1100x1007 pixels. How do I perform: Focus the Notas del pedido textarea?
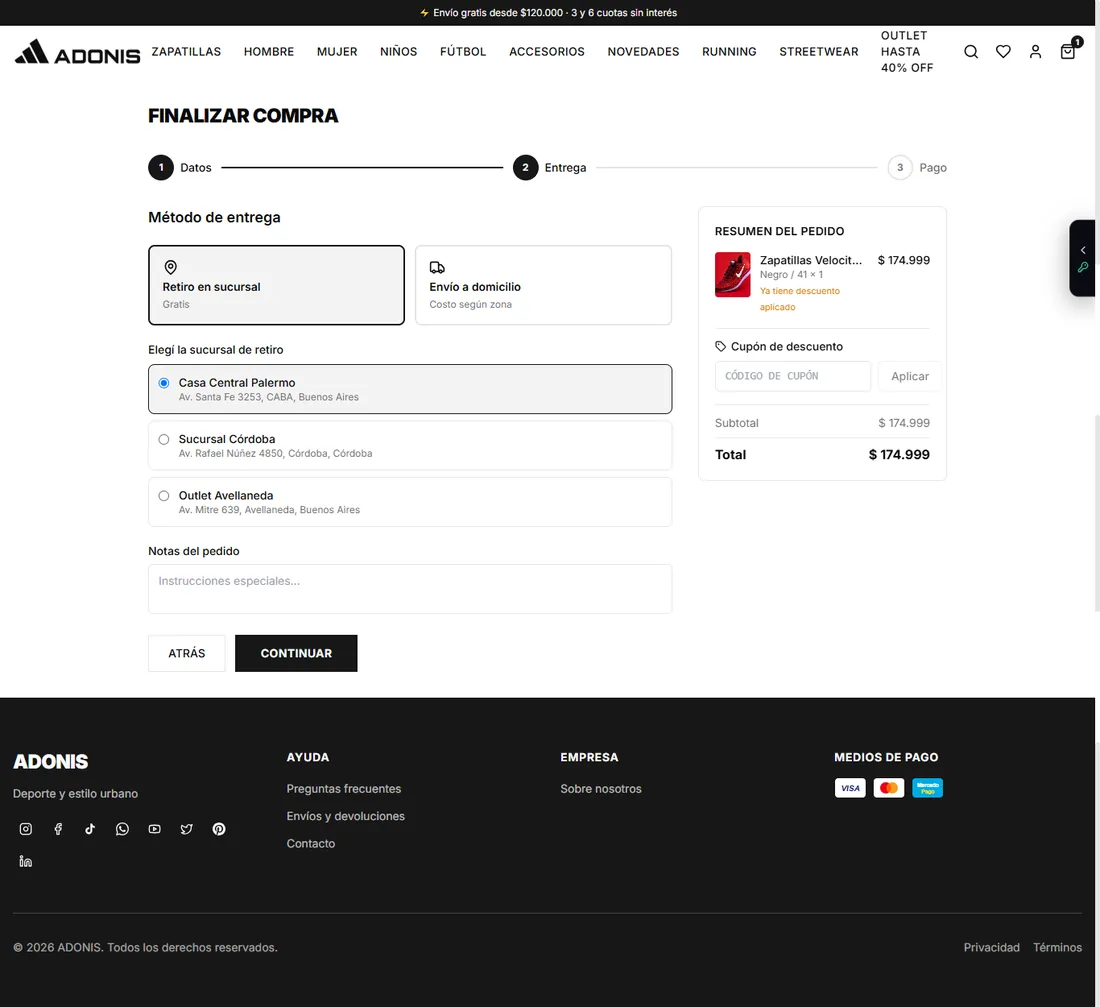[x=410, y=589]
